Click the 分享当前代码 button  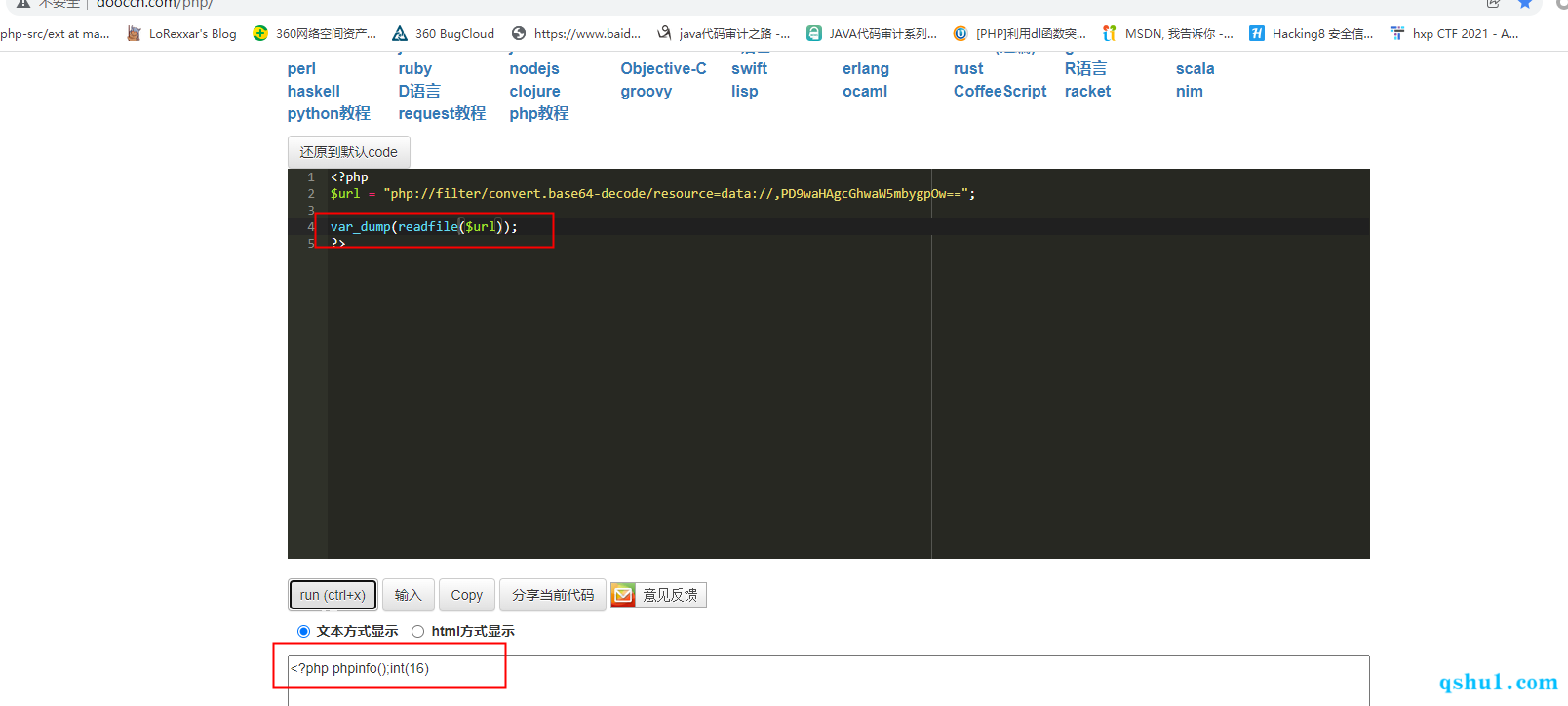tap(553, 595)
